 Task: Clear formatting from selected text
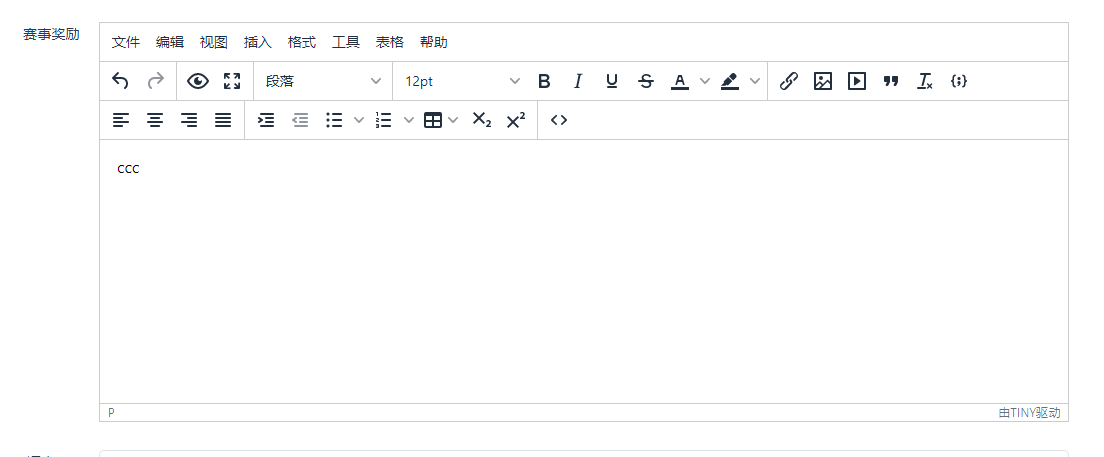(x=925, y=81)
